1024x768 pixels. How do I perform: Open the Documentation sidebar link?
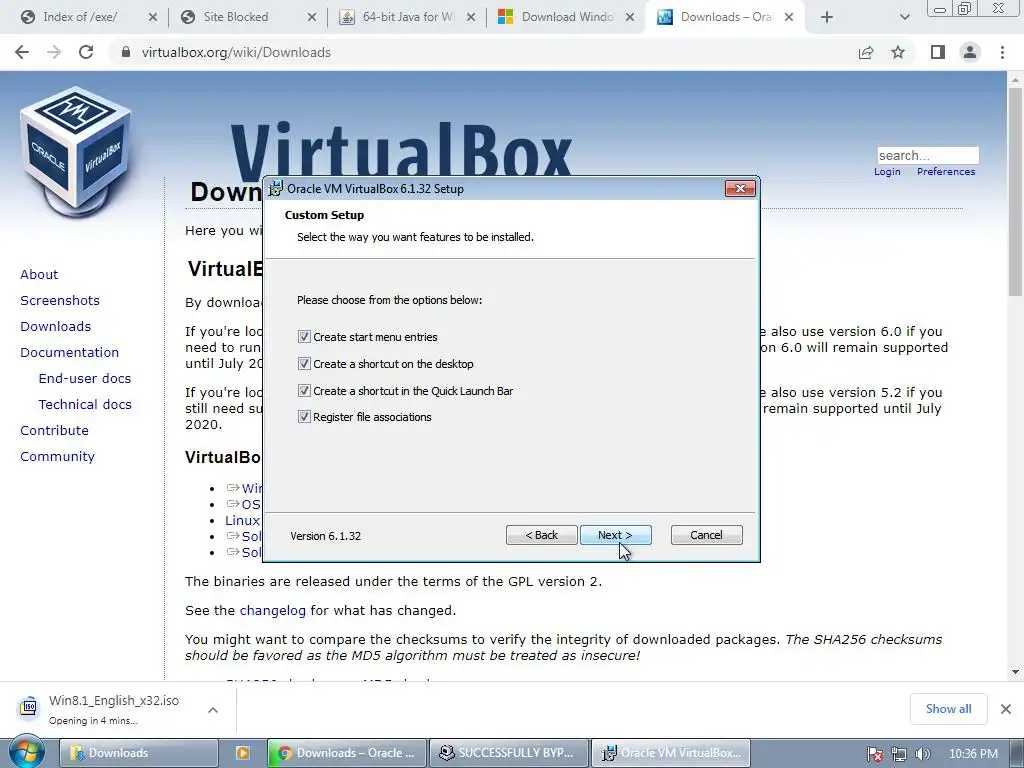70,352
